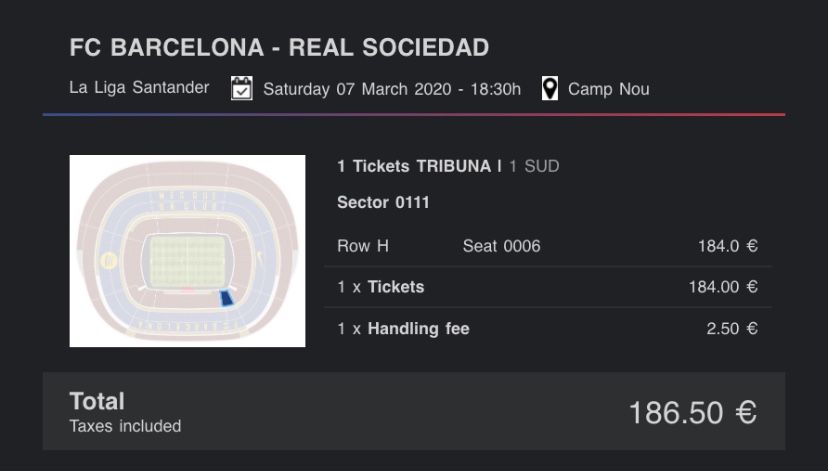Click the FC Barcelona - Real Sociedad title
828x471 pixels.
pyautogui.click(x=279, y=47)
